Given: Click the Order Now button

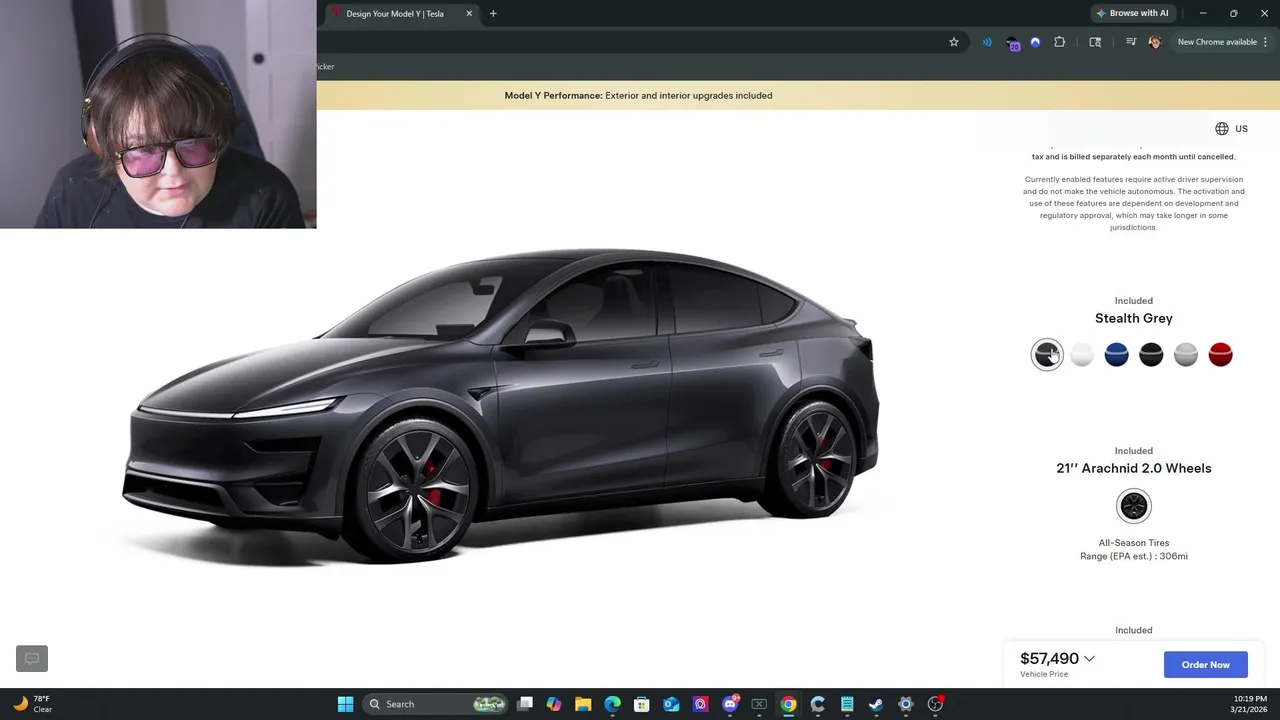Looking at the screenshot, I should [1206, 665].
